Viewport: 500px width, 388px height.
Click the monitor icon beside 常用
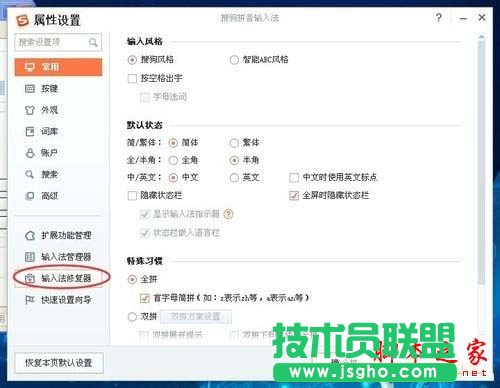click(30, 67)
